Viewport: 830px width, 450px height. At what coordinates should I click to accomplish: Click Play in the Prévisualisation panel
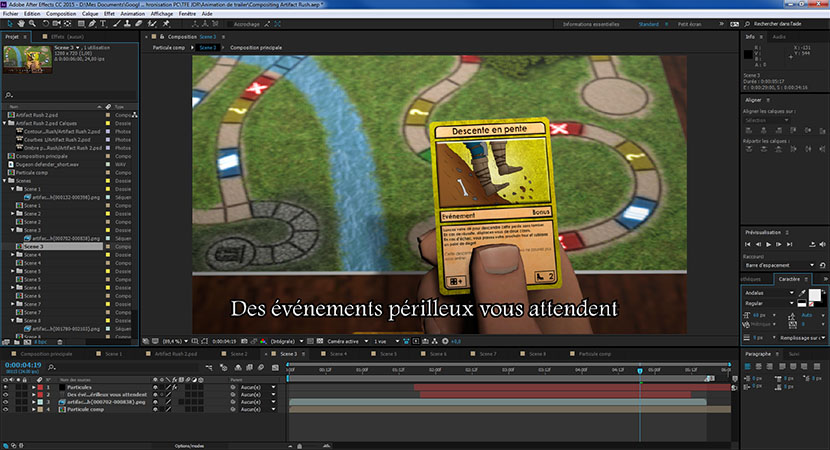pyautogui.click(x=768, y=244)
